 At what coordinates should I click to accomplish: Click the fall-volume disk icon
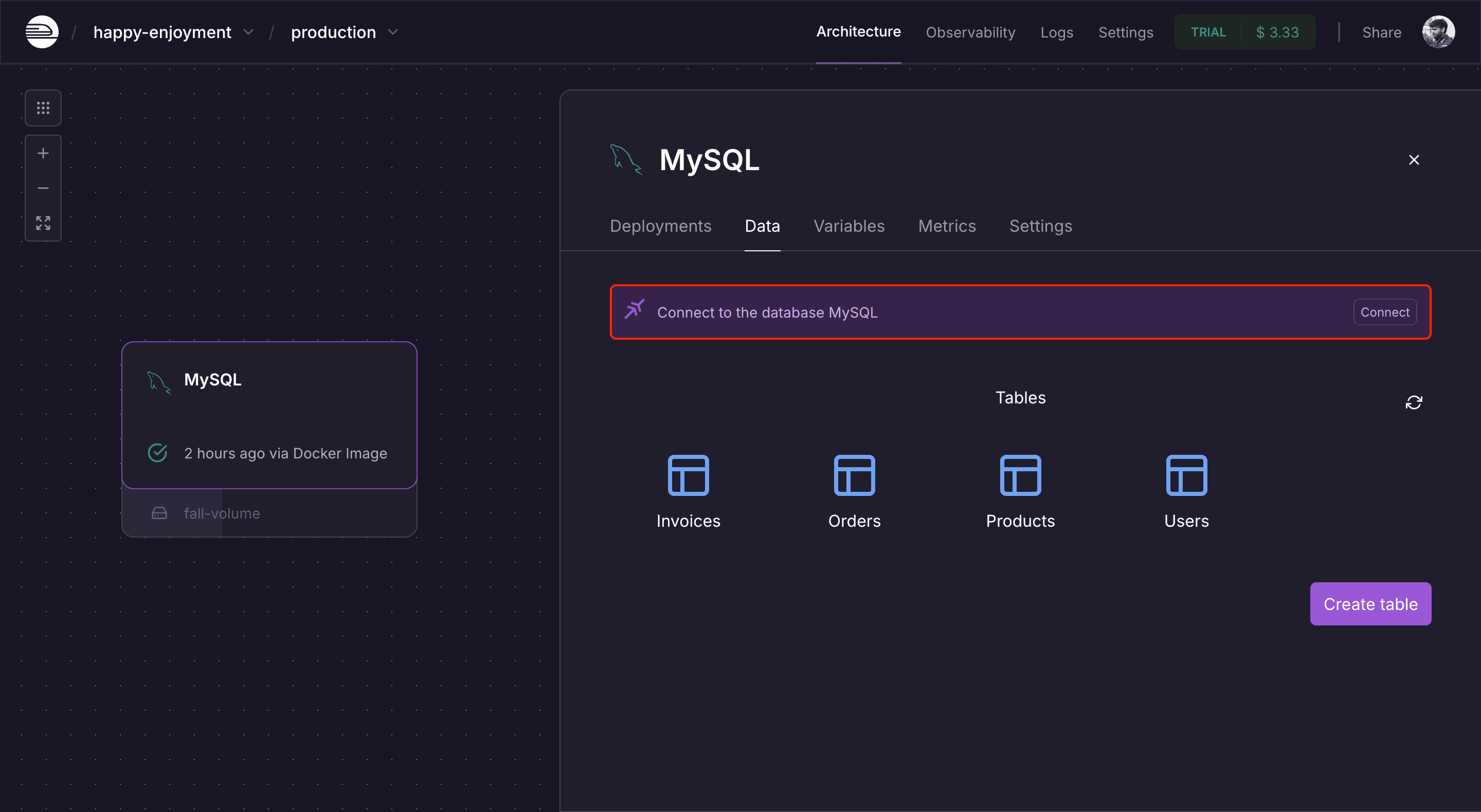[x=159, y=512]
